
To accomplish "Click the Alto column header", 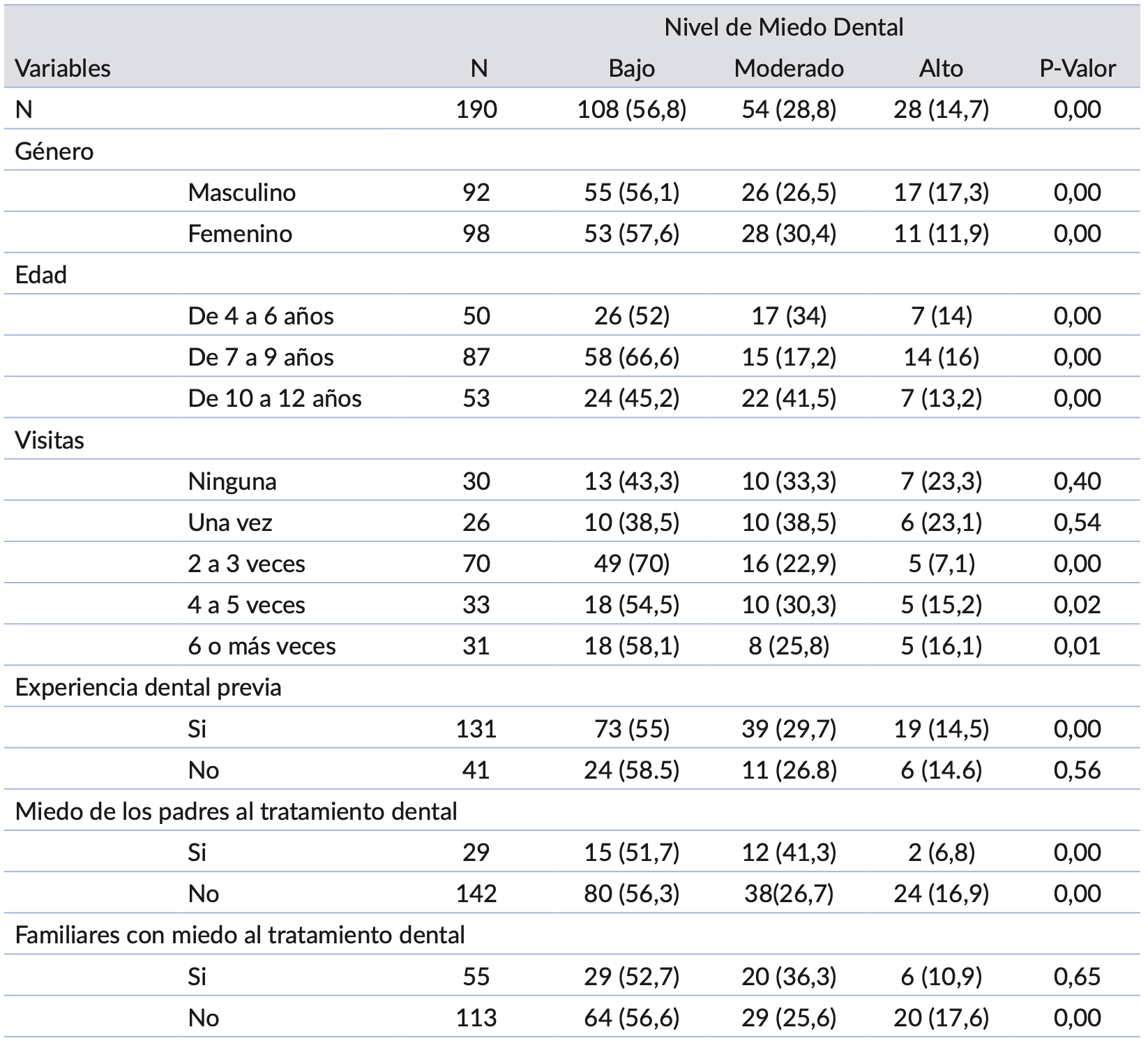I will (941, 68).
